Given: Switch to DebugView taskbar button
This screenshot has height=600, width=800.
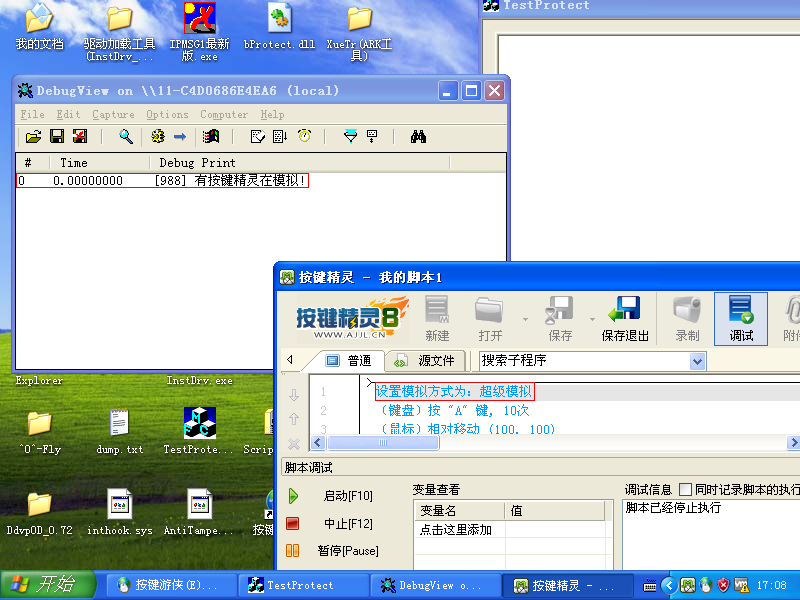Looking at the screenshot, I should click(435, 585).
